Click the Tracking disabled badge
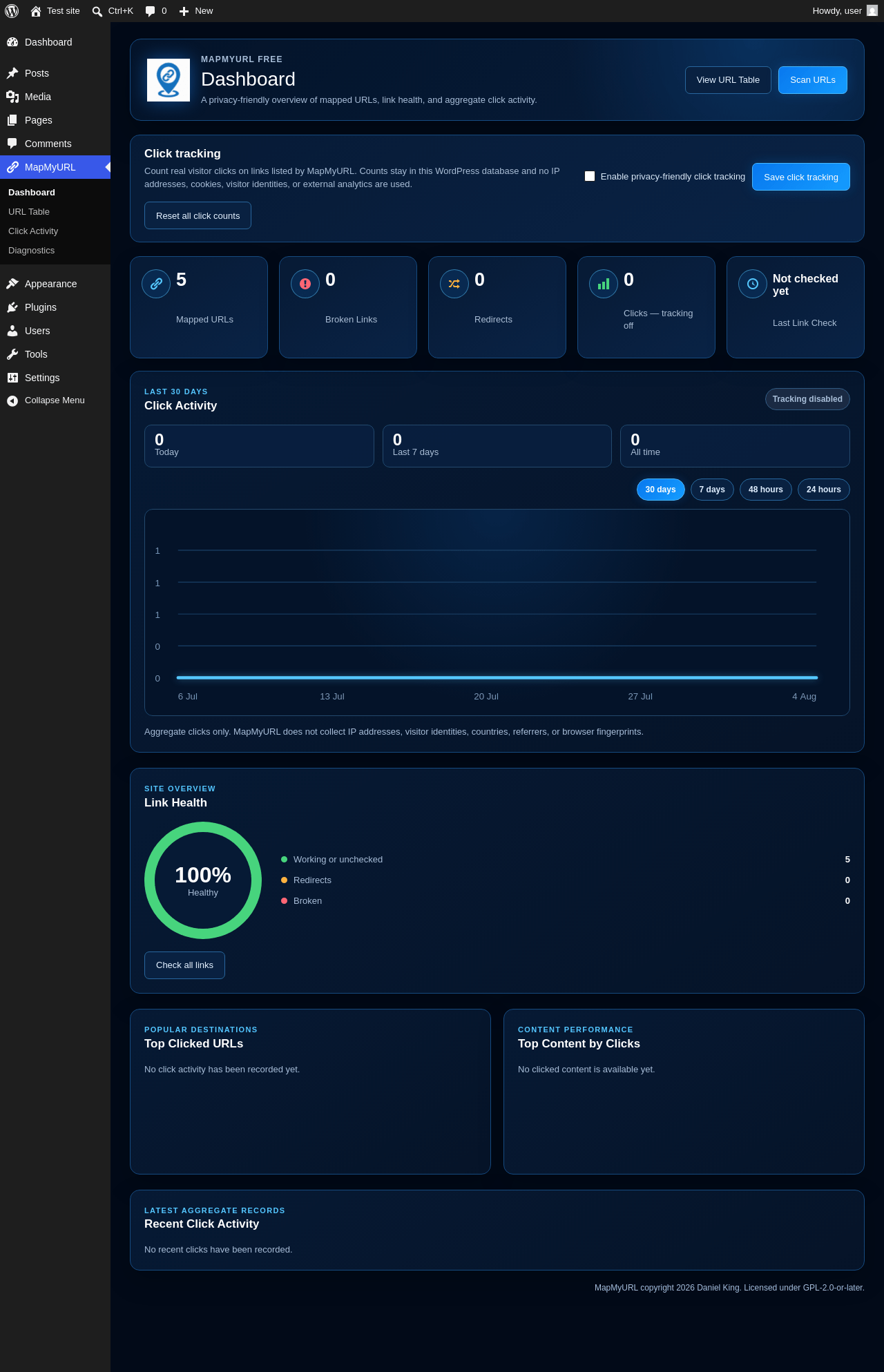The image size is (884, 1372). coord(807,399)
